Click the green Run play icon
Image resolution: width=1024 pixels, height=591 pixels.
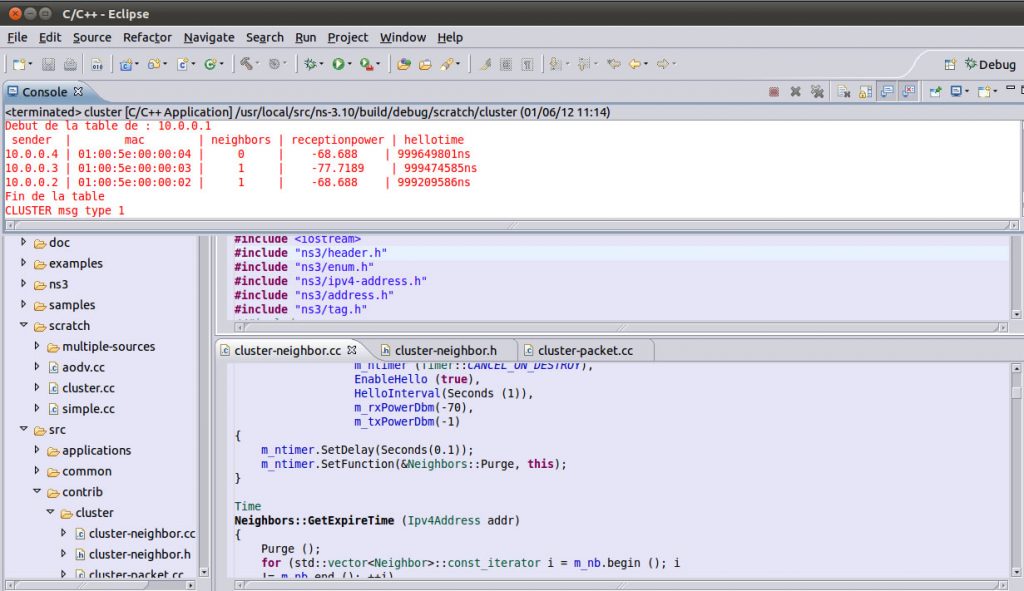[x=338, y=64]
